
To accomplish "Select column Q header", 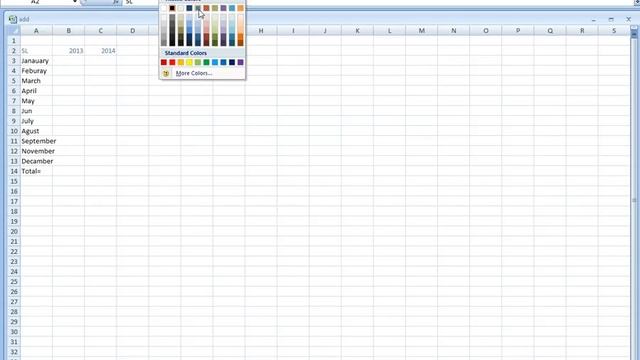I will (550, 31).
